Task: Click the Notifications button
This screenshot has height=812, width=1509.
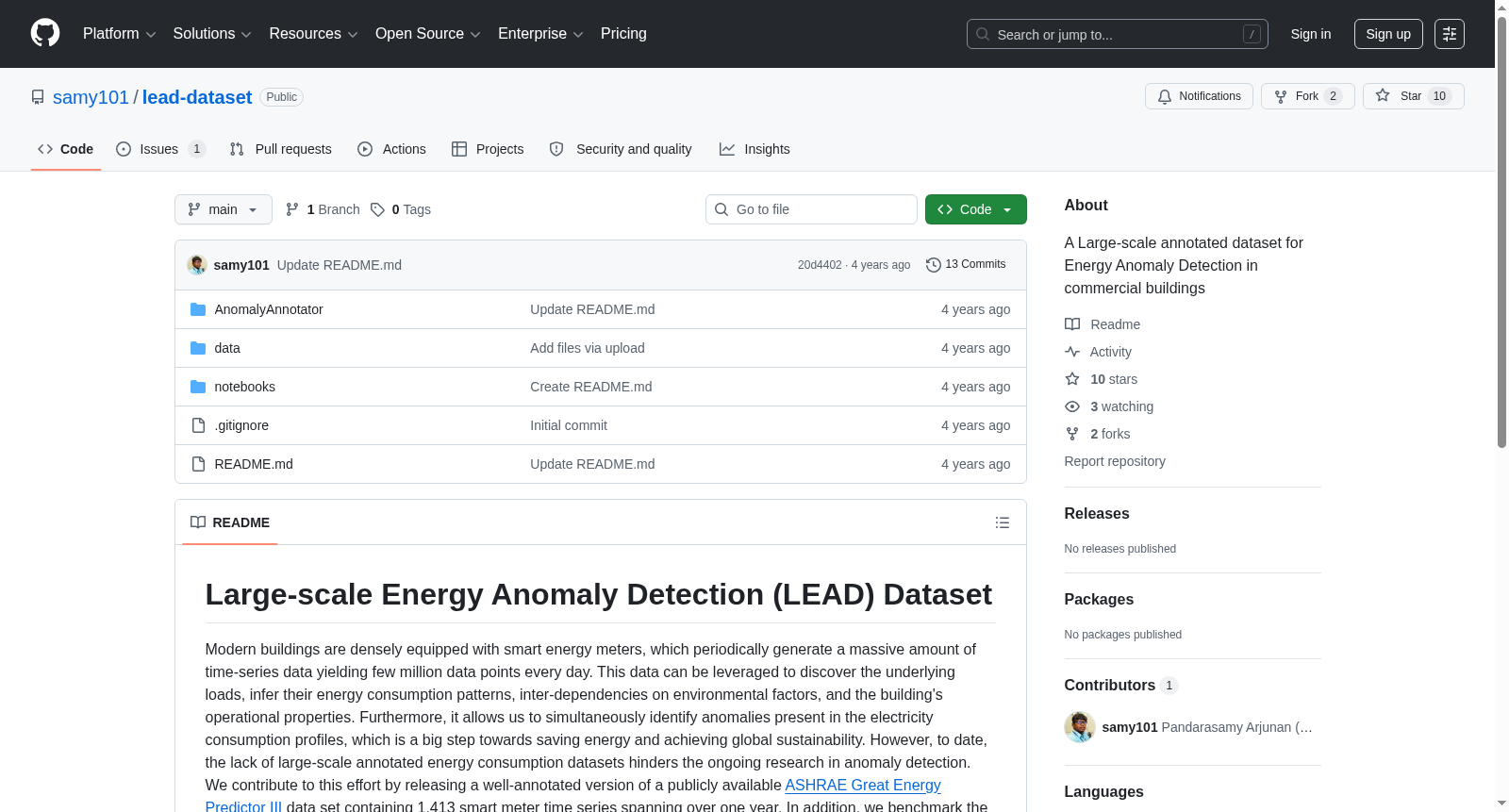Action: [x=1199, y=96]
